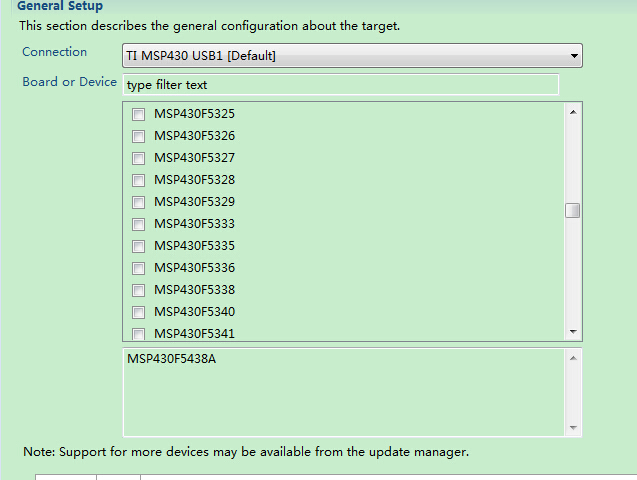Select the MSP430F5338 list entry text

[194, 290]
